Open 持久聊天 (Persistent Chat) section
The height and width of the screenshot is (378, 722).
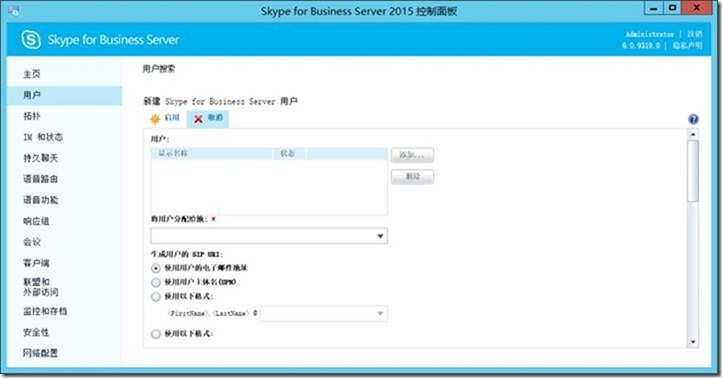pyautogui.click(x=41, y=158)
